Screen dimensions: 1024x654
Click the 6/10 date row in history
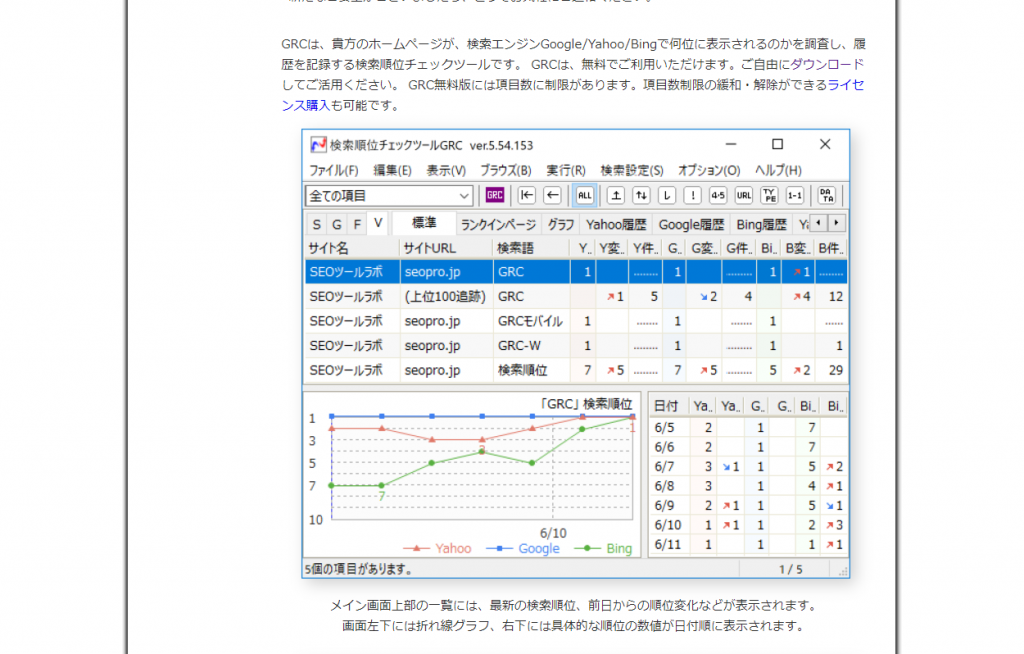tap(748, 525)
